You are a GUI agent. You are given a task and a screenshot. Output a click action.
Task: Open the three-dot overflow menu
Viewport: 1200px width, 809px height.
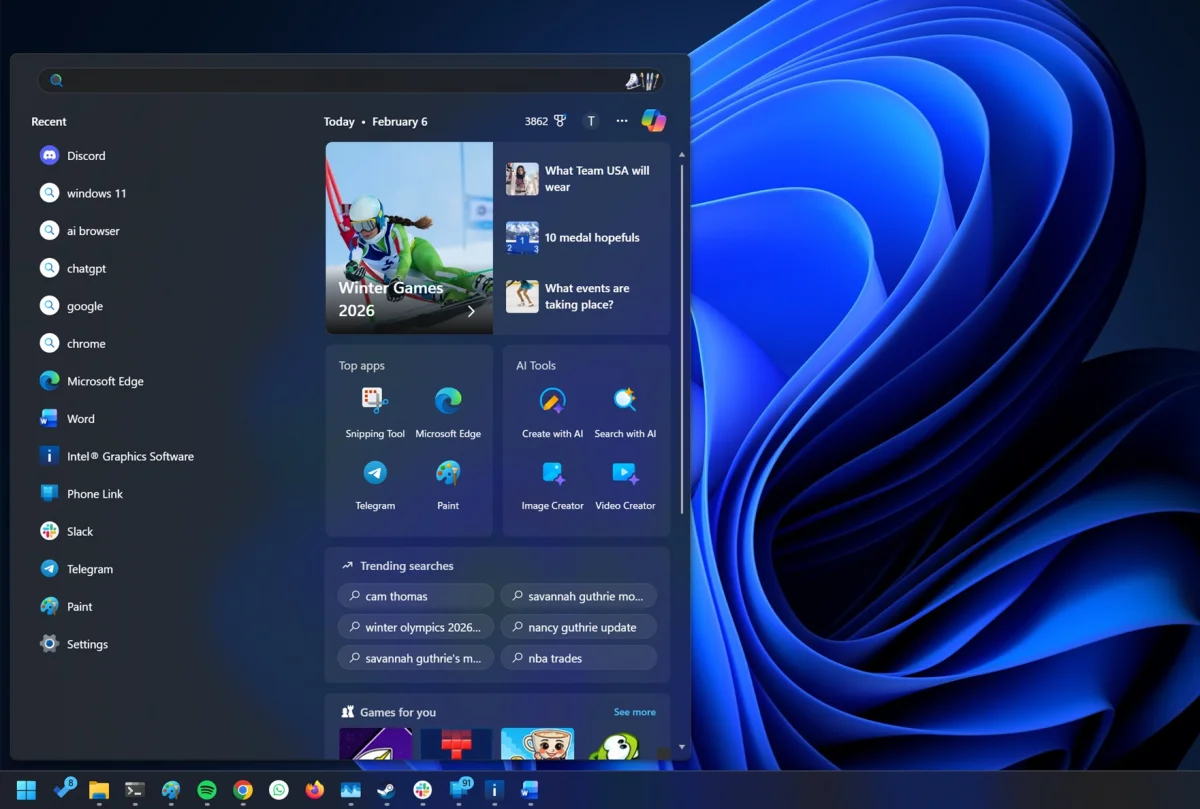click(x=622, y=120)
